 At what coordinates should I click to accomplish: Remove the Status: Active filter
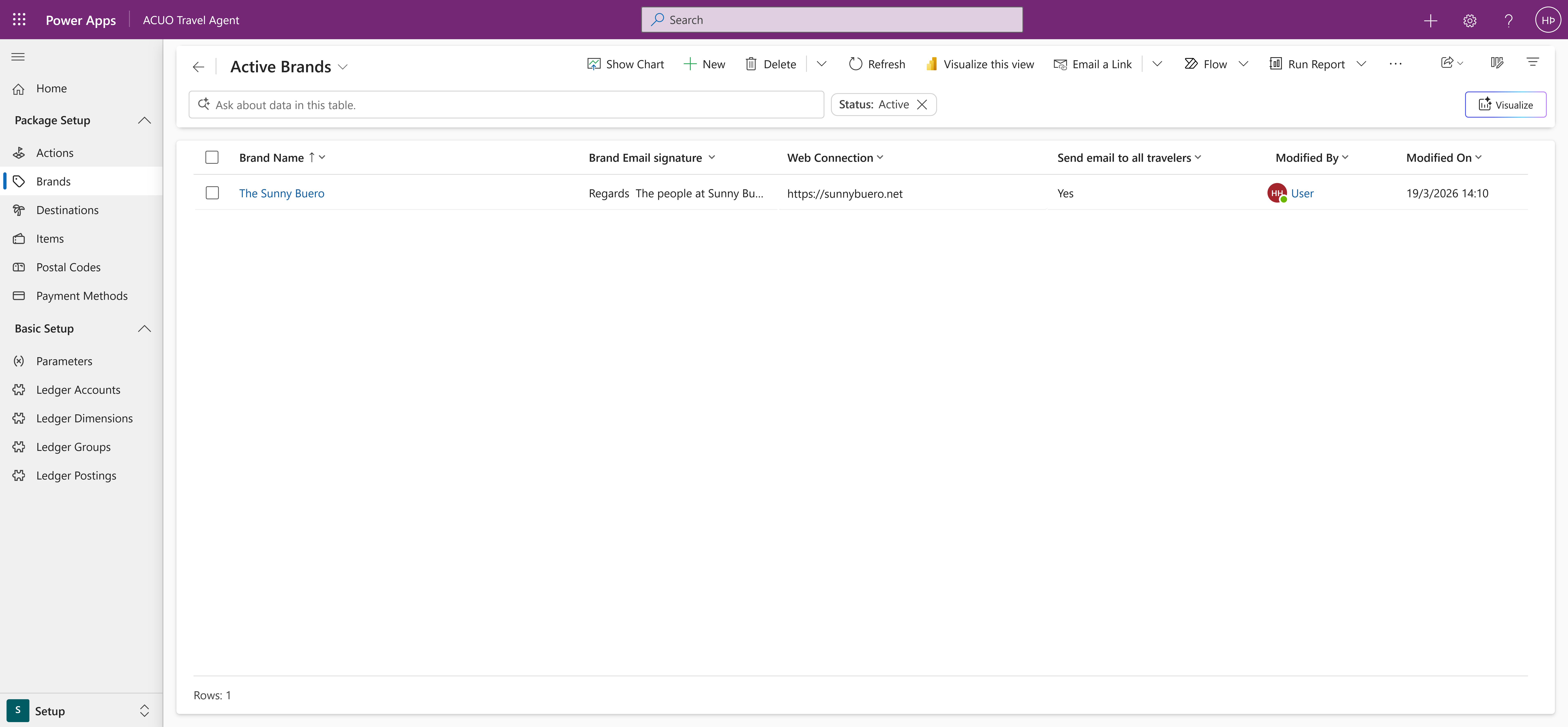click(x=922, y=105)
